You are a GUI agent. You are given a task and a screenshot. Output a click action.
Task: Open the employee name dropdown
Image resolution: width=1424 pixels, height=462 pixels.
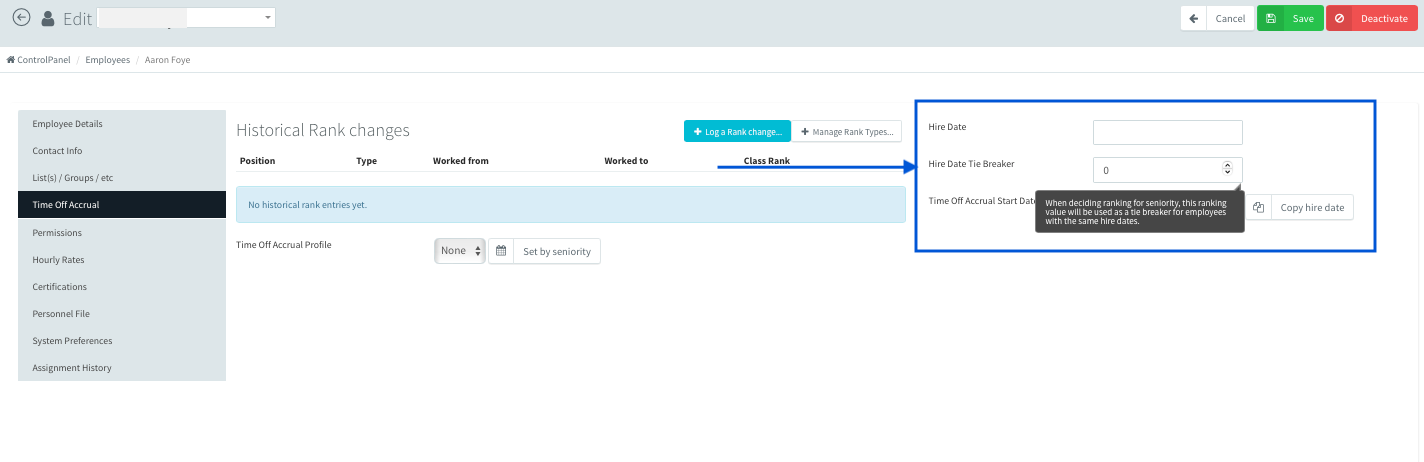pos(187,18)
